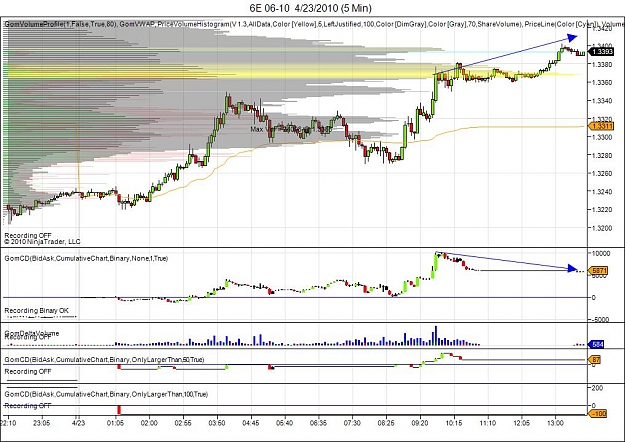Viewport: 625px width, 442px height.
Task: Click the 23:05 time axis label
Action: pyautogui.click(x=42, y=423)
